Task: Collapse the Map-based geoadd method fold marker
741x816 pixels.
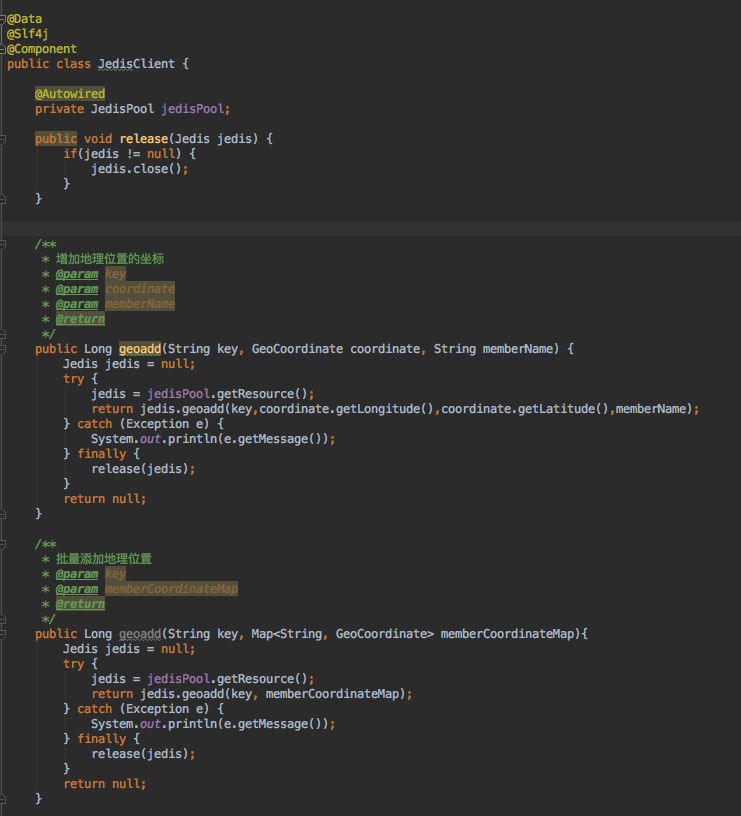Action: click(x=3, y=634)
